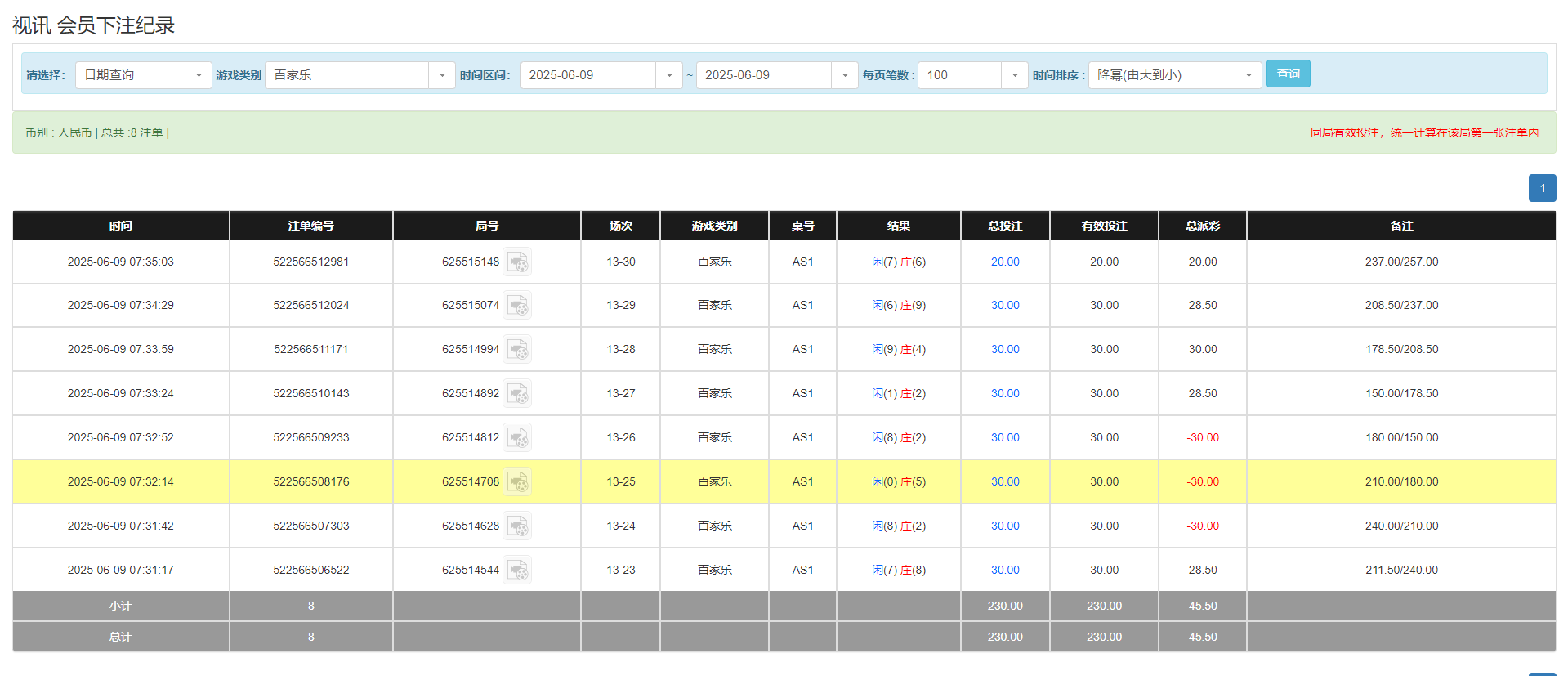Select highlighted row order number 522566508176

click(310, 482)
